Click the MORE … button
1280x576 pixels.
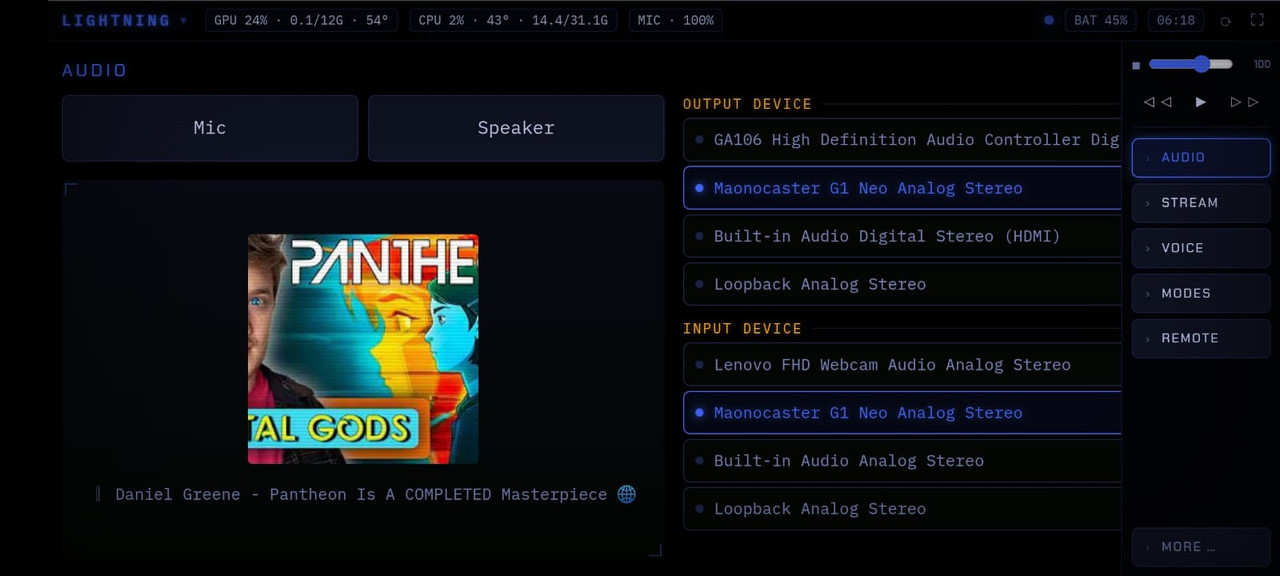click(x=1201, y=547)
